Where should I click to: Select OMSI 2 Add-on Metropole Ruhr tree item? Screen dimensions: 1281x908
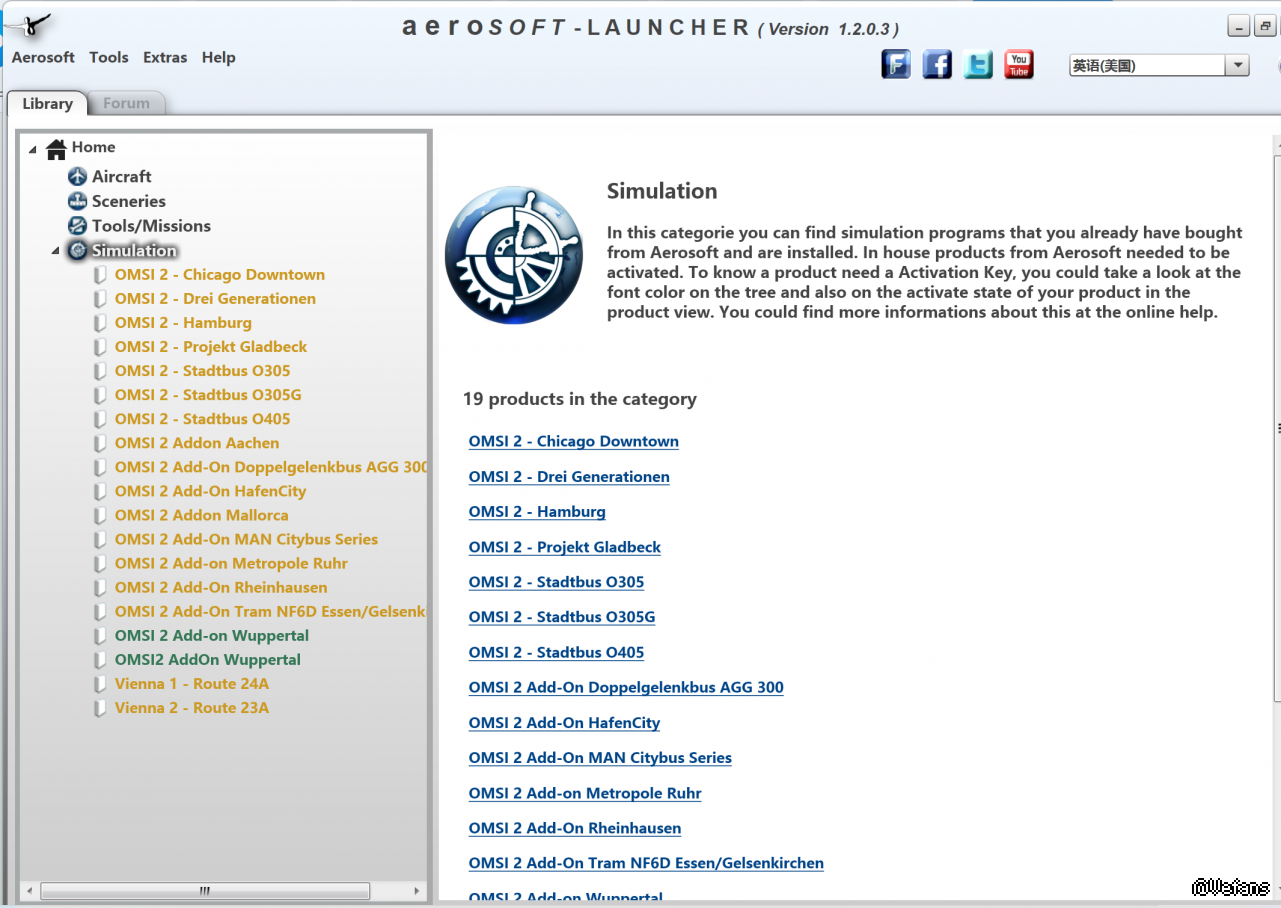pyautogui.click(x=231, y=563)
